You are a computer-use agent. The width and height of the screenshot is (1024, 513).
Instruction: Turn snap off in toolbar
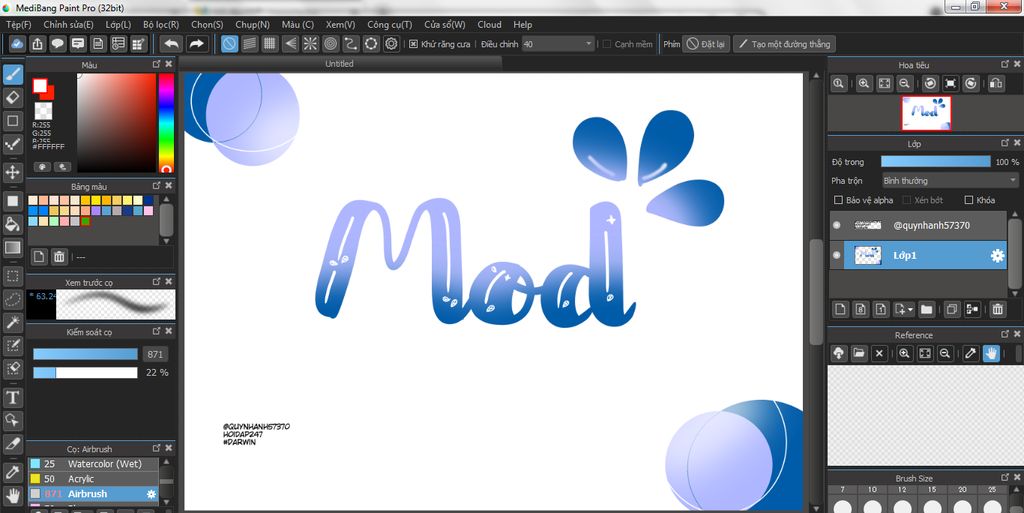pyautogui.click(x=229, y=44)
